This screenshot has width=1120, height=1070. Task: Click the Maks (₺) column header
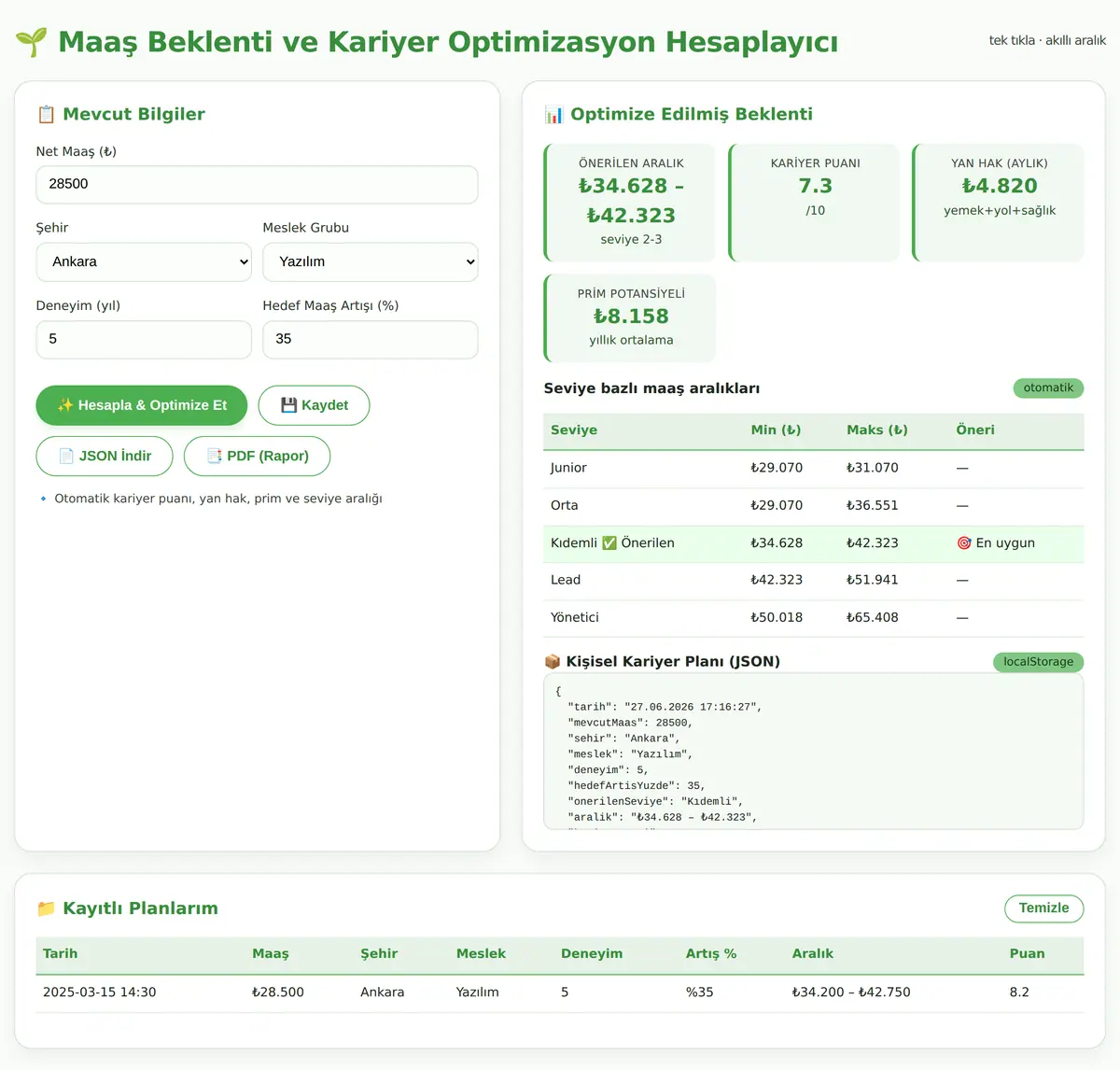click(x=877, y=430)
